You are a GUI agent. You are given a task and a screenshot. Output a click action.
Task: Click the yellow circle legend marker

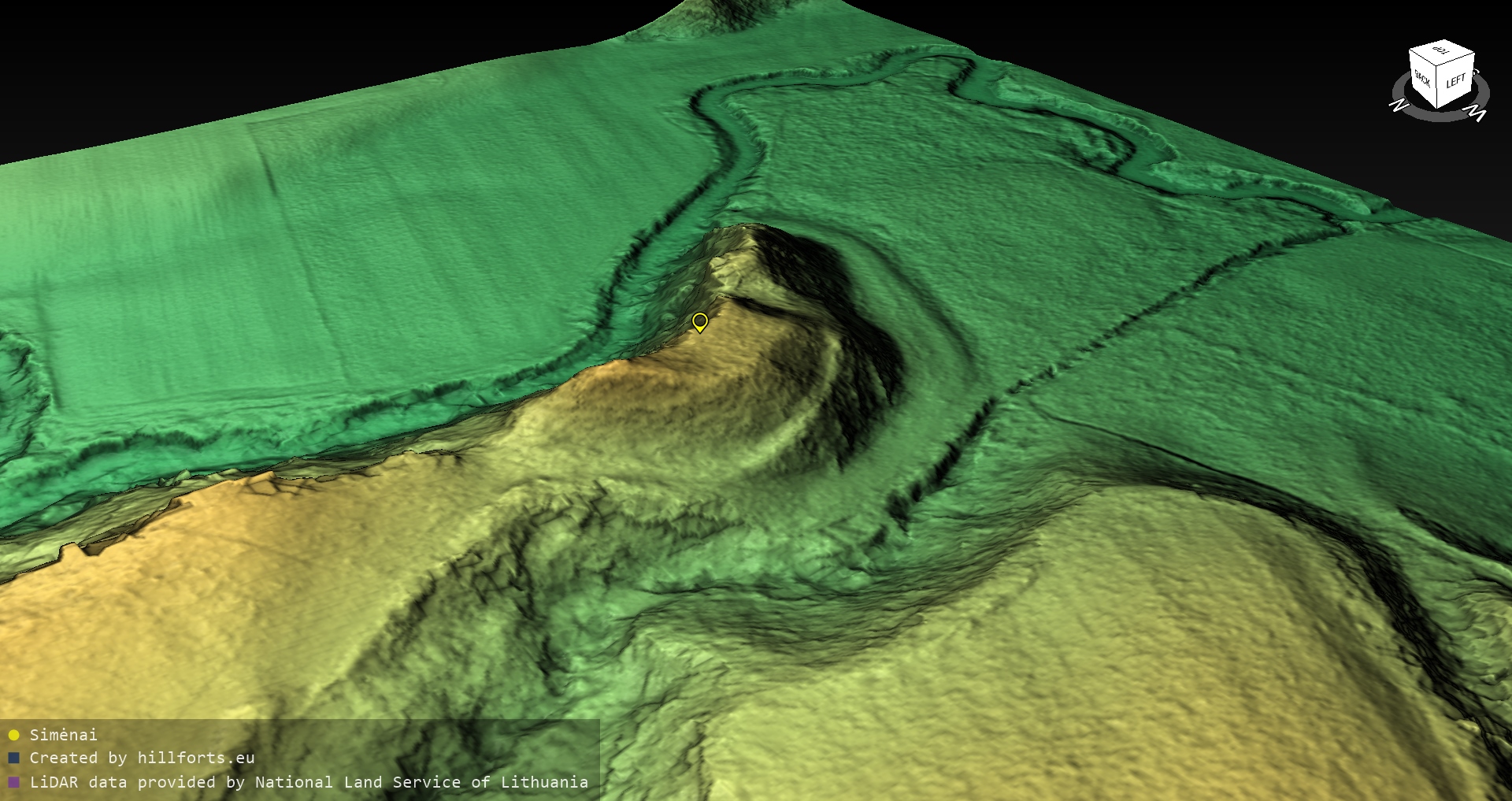(13, 735)
